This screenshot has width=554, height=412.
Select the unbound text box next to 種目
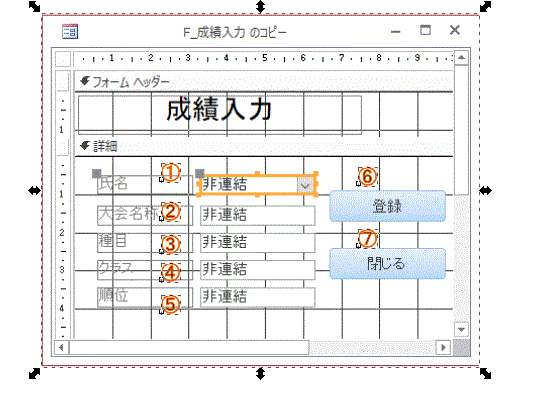[258, 242]
